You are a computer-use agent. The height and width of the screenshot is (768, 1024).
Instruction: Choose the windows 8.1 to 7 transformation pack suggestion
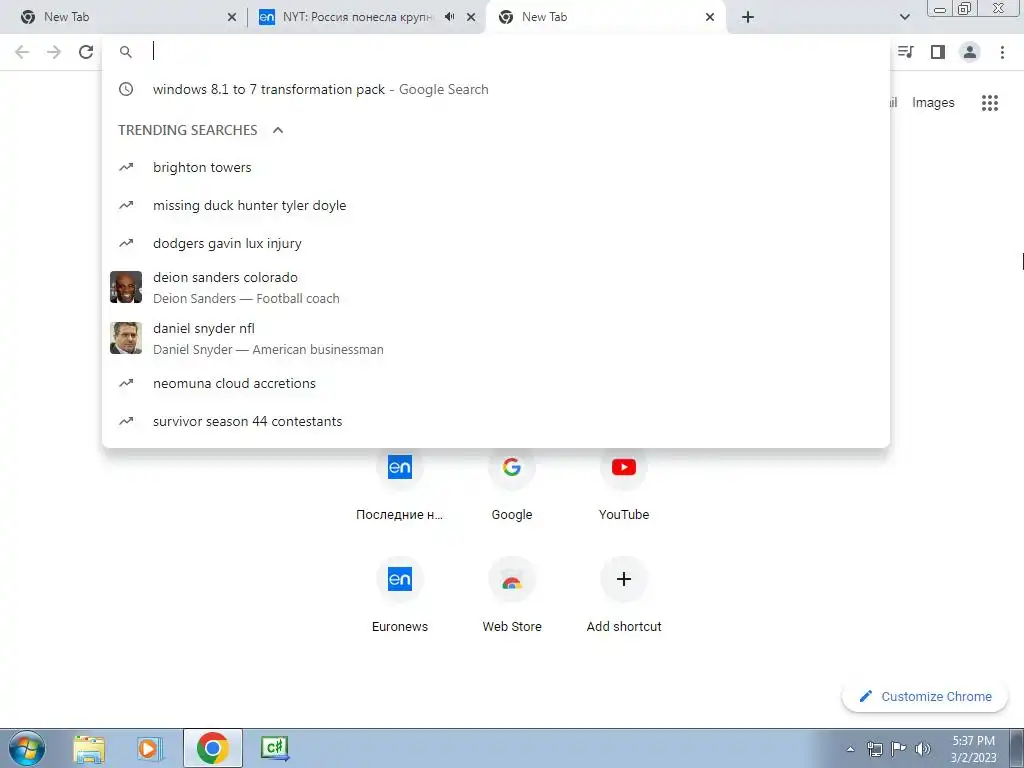pos(496,89)
